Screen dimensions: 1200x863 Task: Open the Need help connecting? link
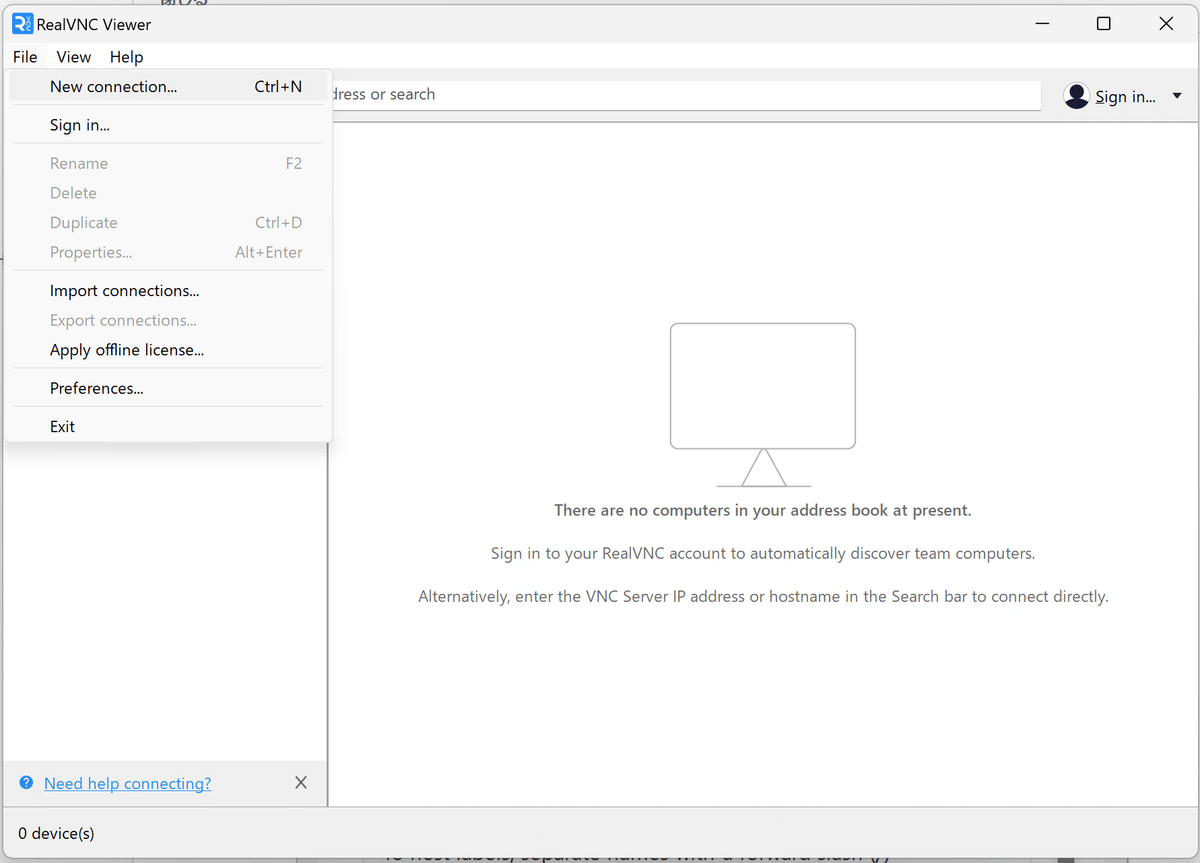128,784
